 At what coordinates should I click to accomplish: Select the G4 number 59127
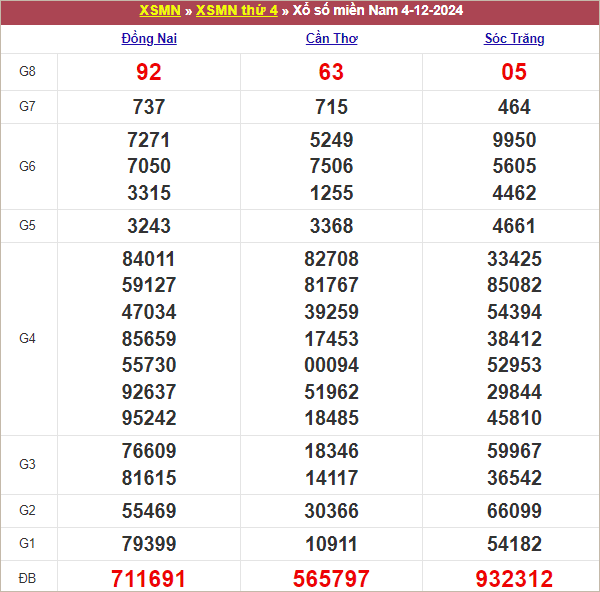click(x=149, y=285)
